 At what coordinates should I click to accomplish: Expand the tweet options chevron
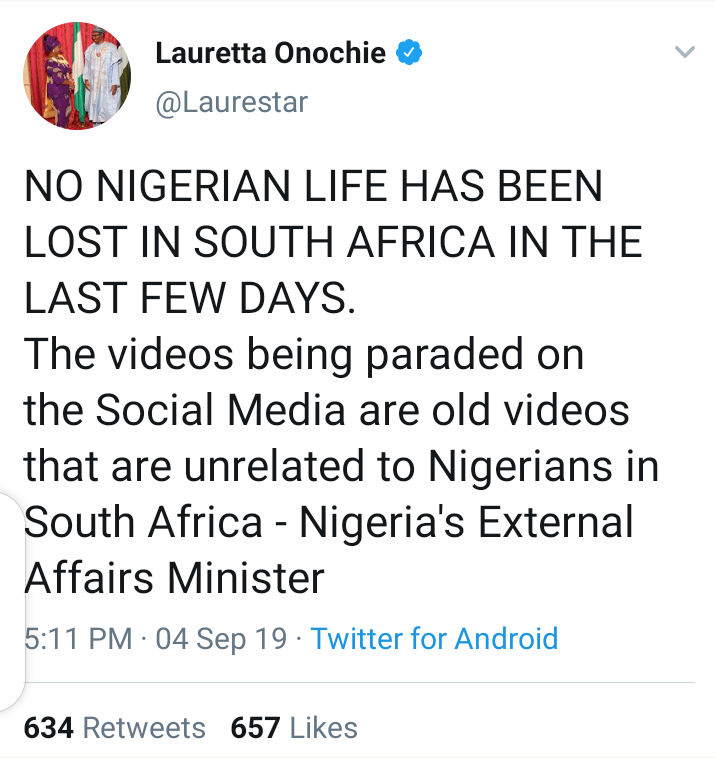pyautogui.click(x=684, y=52)
